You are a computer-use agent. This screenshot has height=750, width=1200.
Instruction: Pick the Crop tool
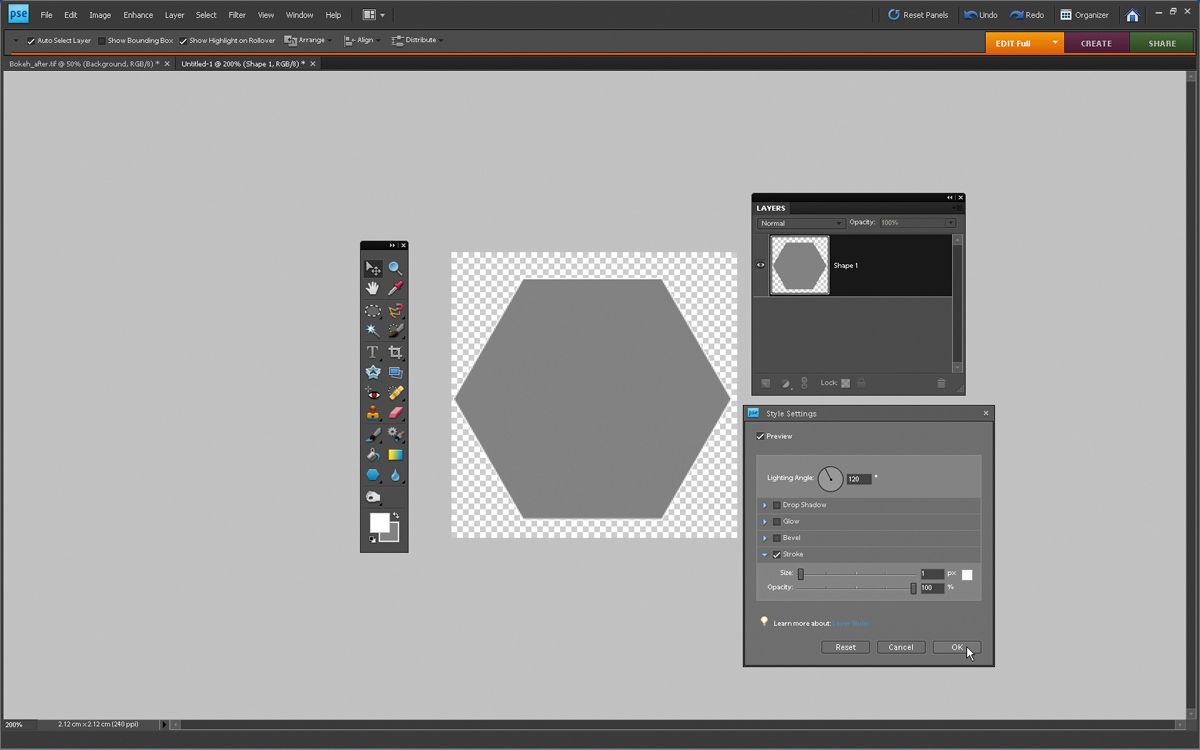click(396, 352)
